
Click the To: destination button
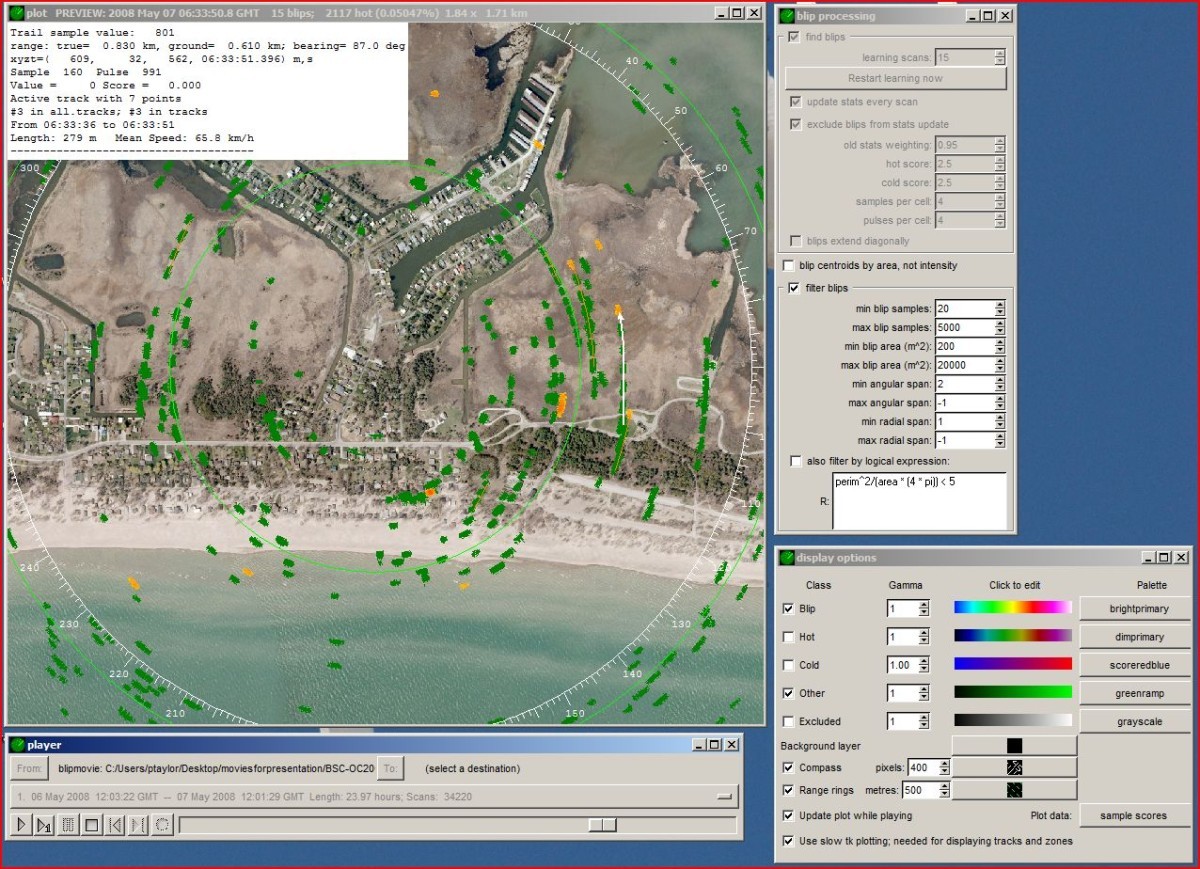390,769
